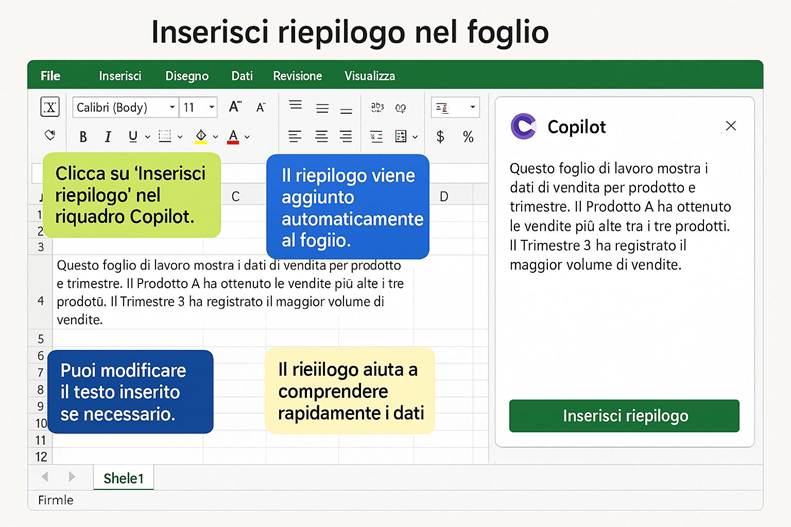The height and width of the screenshot is (527, 791).
Task: Select column D header
Action: click(x=444, y=196)
